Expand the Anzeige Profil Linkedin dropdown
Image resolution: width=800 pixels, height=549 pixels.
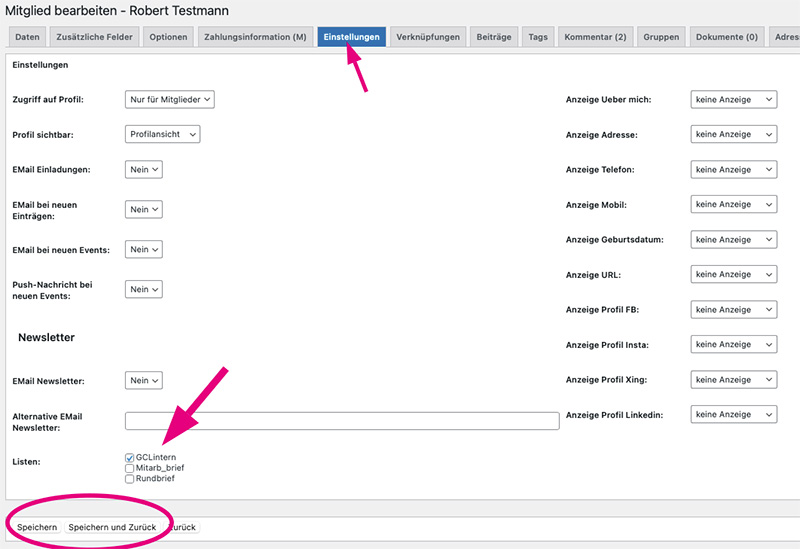733,415
